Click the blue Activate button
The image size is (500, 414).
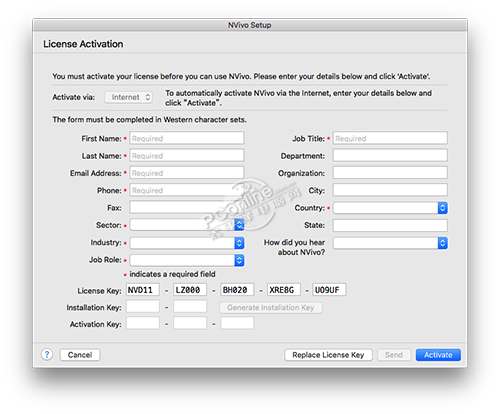pyautogui.click(x=438, y=355)
